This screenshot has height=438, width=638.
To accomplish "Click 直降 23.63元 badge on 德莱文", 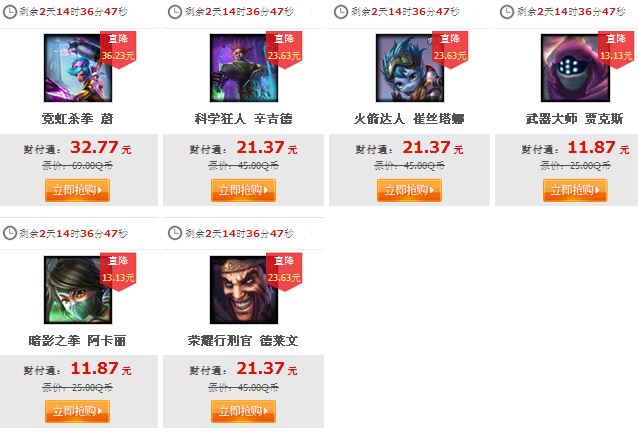I will click(x=284, y=272).
